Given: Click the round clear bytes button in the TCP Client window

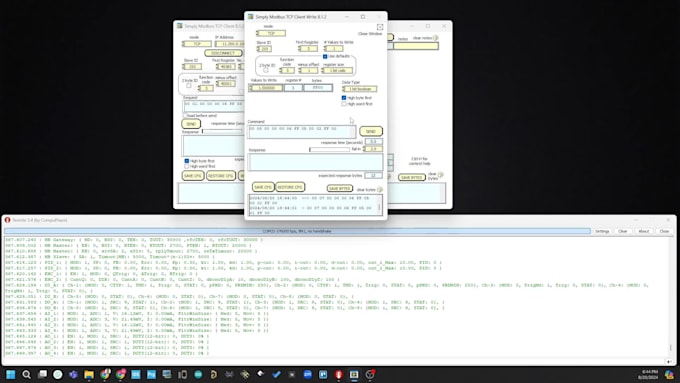Looking at the screenshot, I should 441,175.
